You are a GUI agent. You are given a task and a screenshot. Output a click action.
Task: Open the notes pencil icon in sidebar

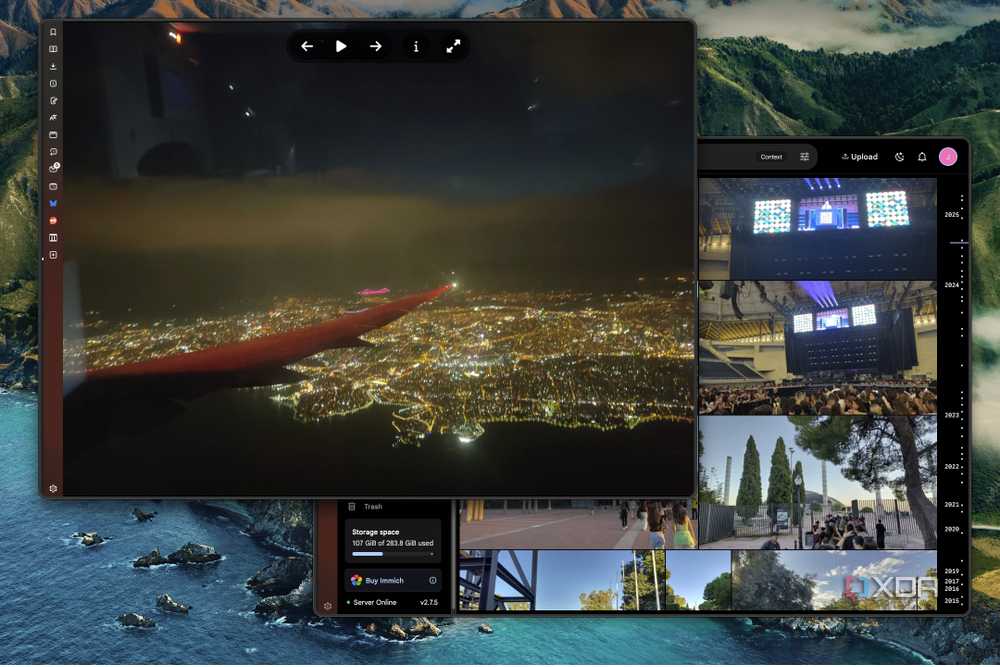(53, 101)
